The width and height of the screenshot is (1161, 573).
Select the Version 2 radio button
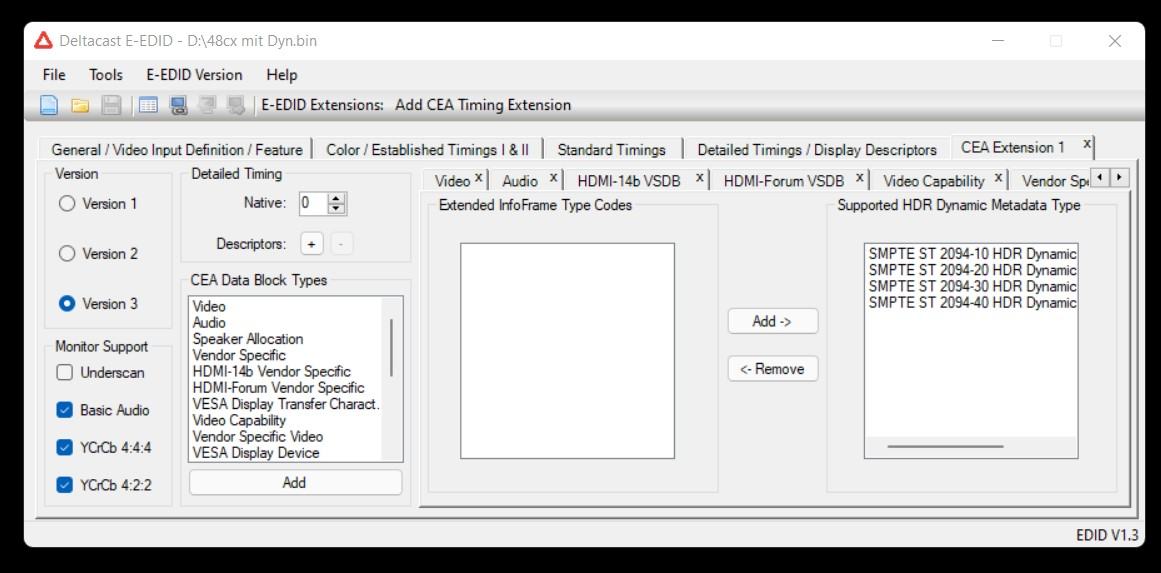[67, 254]
